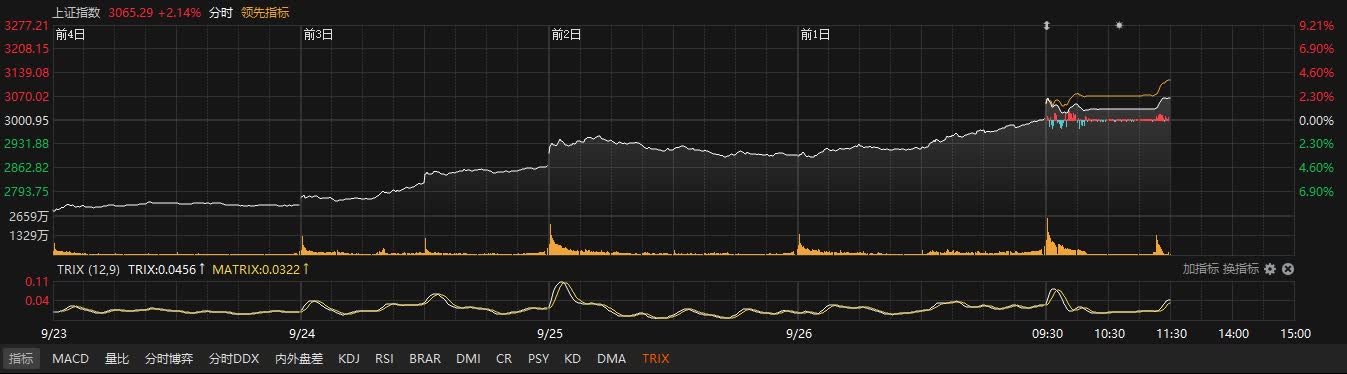1347x374 pixels.
Task: Click the 11:30 time axis label
Action: [1171, 333]
